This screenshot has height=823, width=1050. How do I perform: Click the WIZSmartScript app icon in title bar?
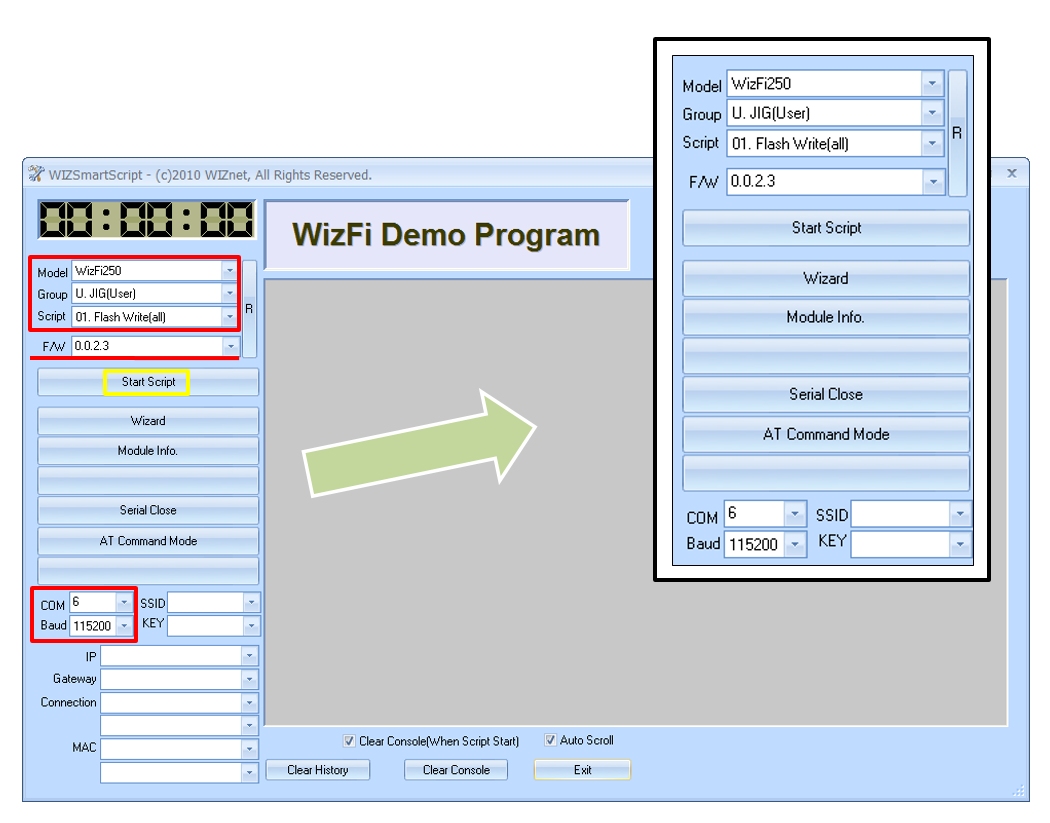[x=36, y=174]
